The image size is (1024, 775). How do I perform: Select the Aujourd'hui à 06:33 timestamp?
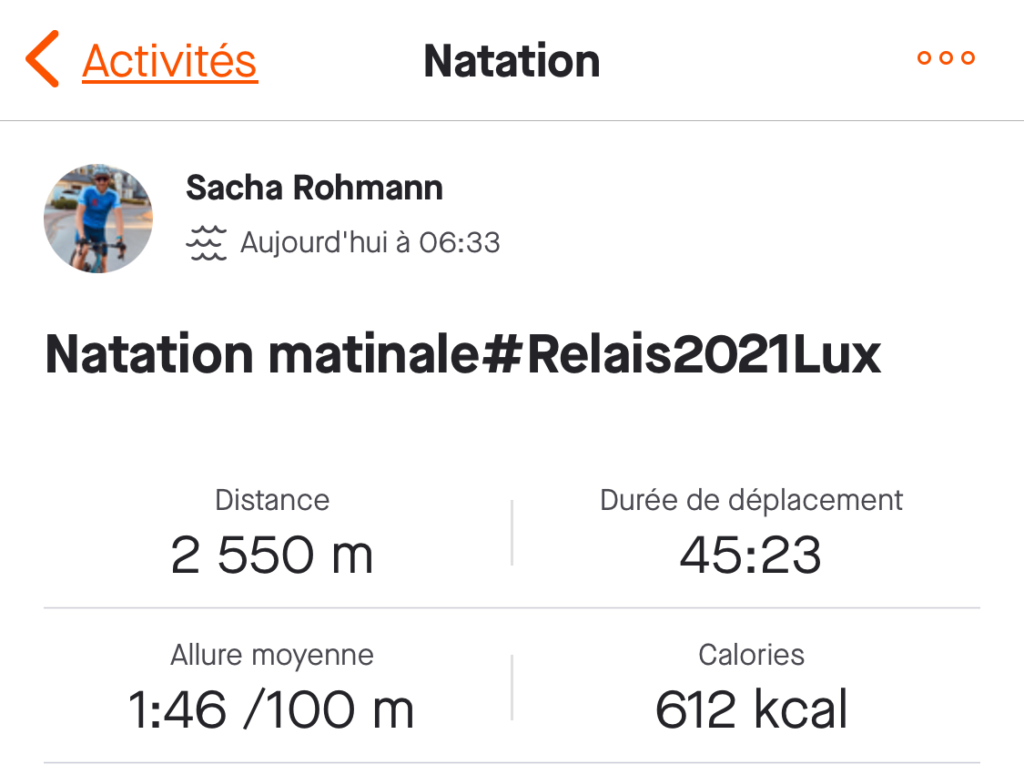[x=370, y=242]
